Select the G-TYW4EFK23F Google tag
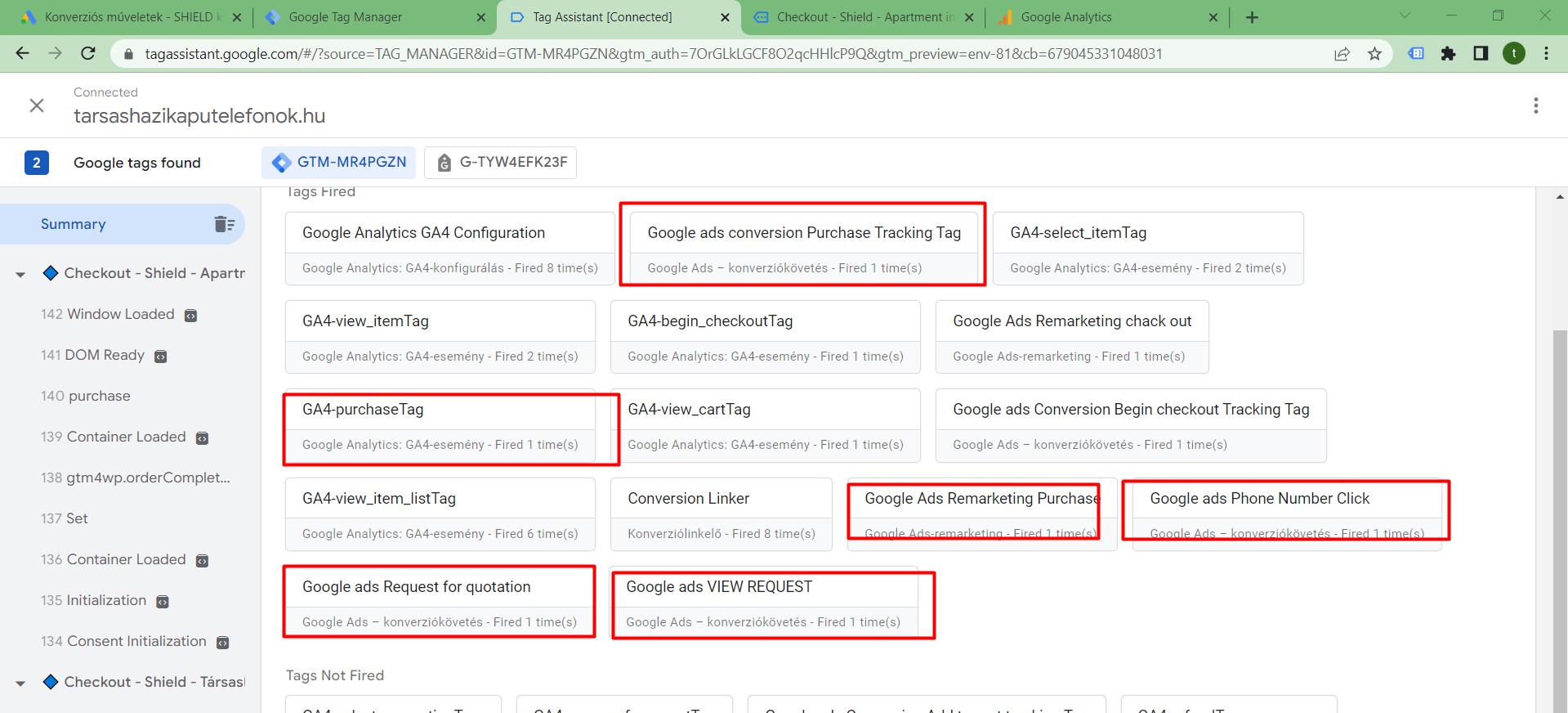 pyautogui.click(x=500, y=163)
